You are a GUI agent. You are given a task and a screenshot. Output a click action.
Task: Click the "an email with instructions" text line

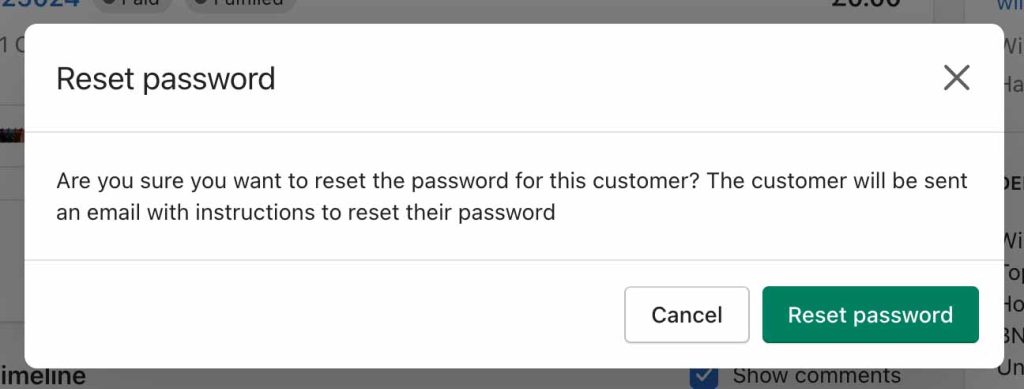coord(306,213)
